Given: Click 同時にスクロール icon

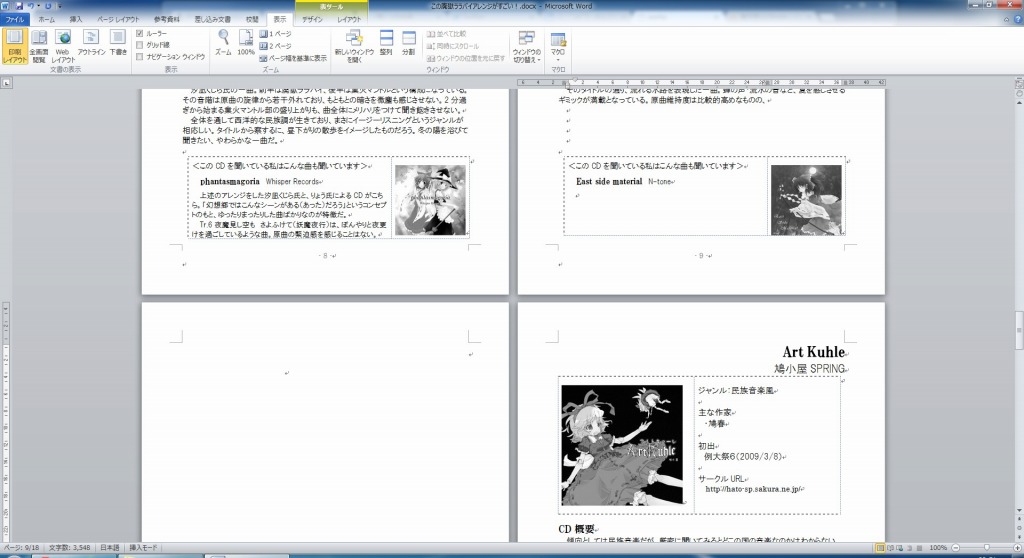Looking at the screenshot, I should 431,46.
